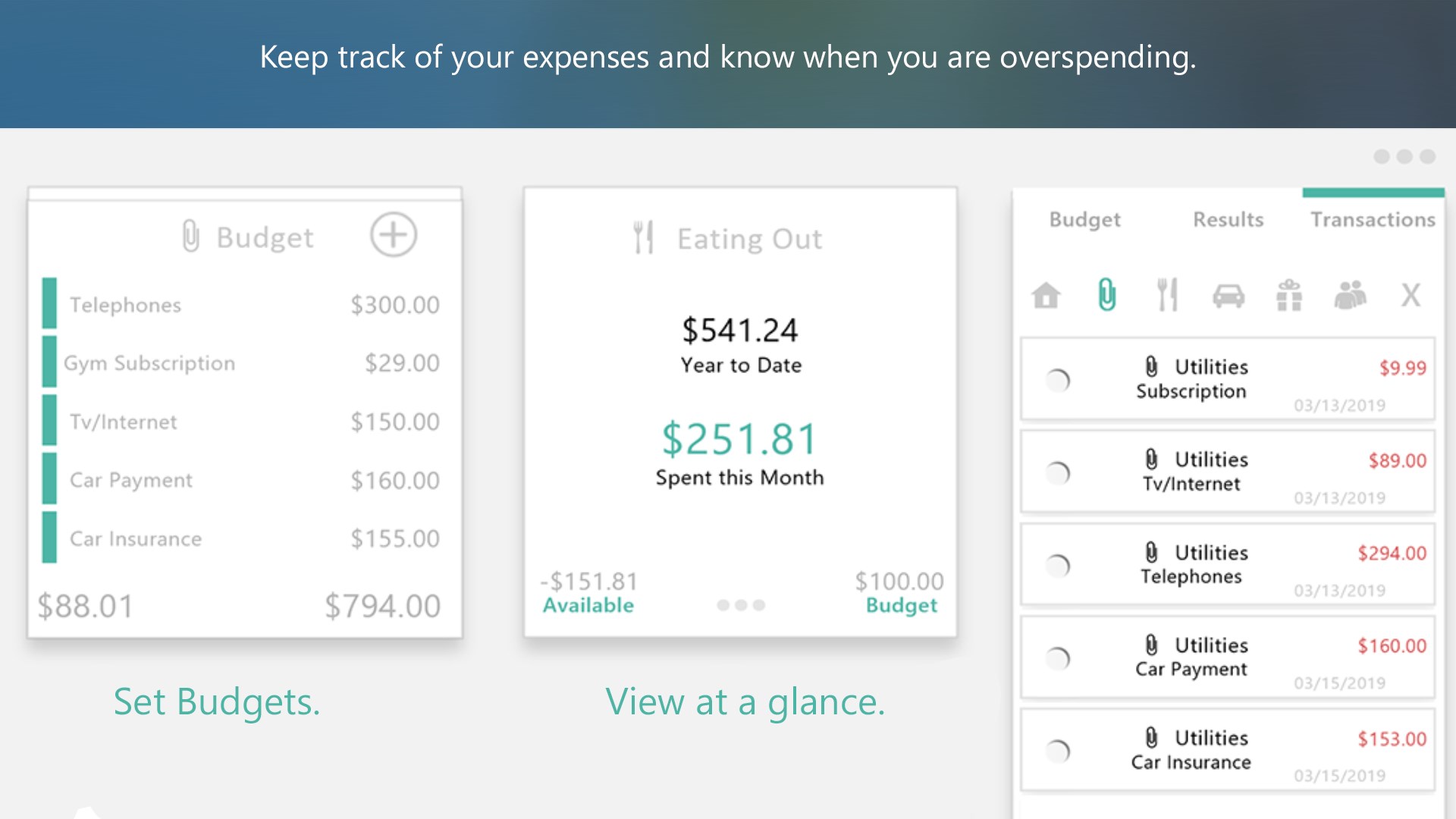Image resolution: width=1456 pixels, height=819 pixels.
Task: Select the home category filter icon
Action: [x=1046, y=295]
